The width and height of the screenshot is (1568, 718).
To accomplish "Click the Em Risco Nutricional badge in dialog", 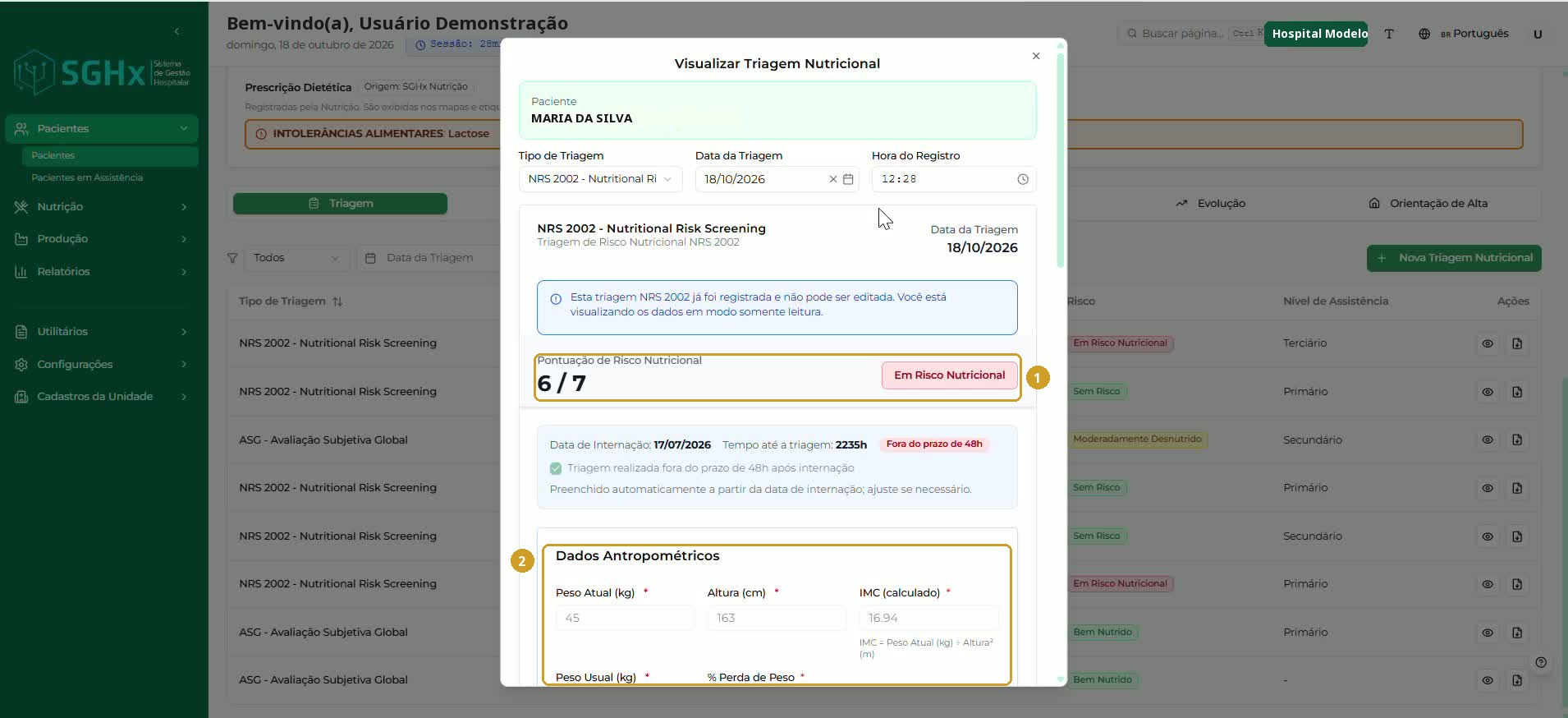I will 949,375.
